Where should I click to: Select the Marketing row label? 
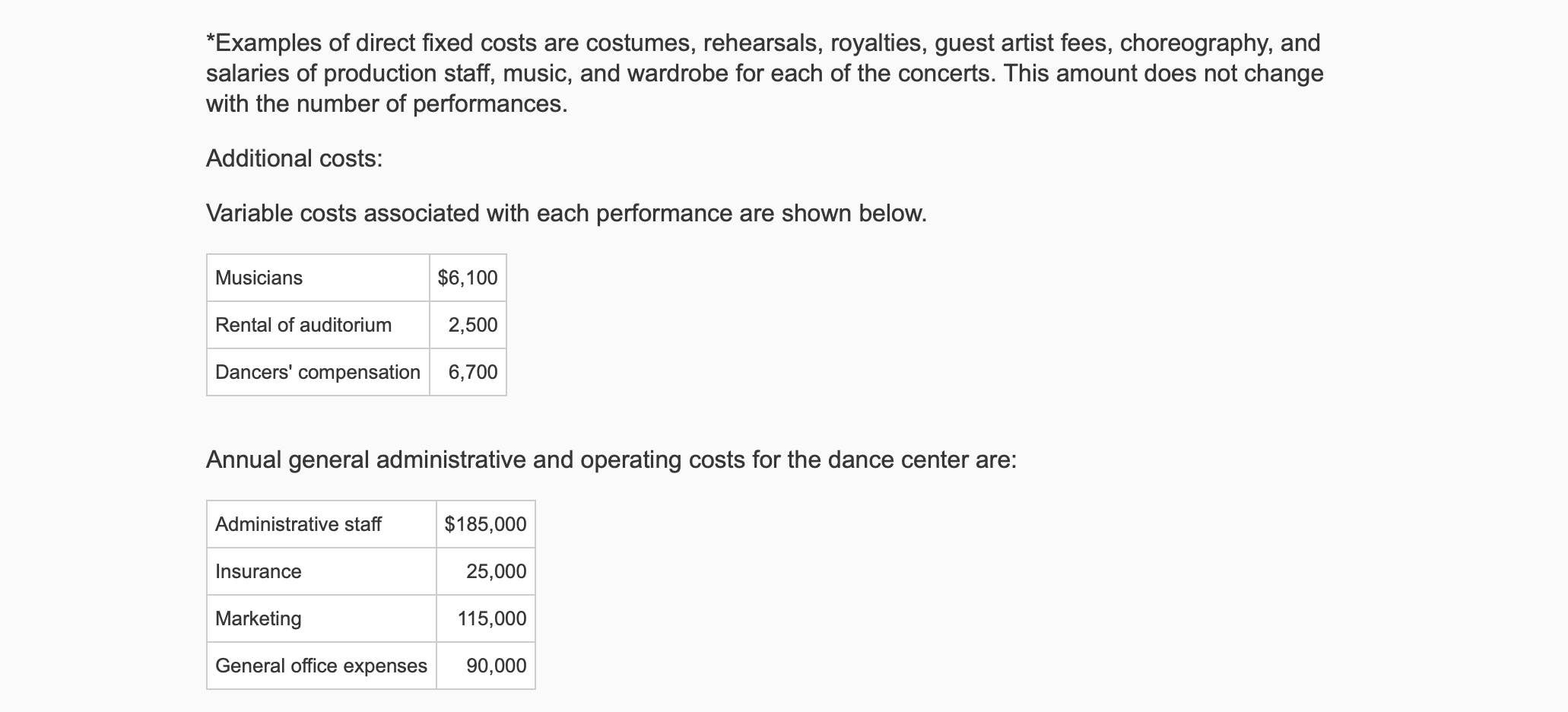point(258,618)
